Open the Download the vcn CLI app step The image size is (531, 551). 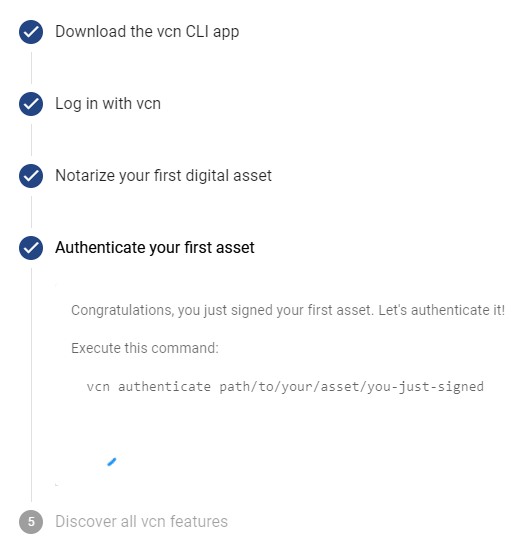[x=147, y=32]
